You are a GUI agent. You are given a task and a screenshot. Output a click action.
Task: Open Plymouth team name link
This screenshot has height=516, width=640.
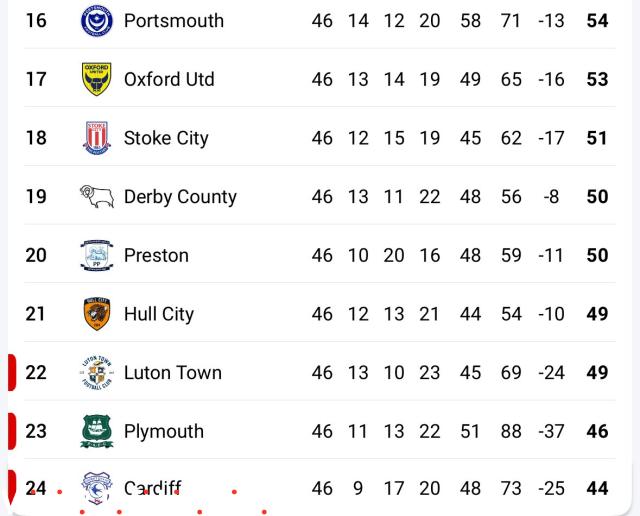click(164, 431)
